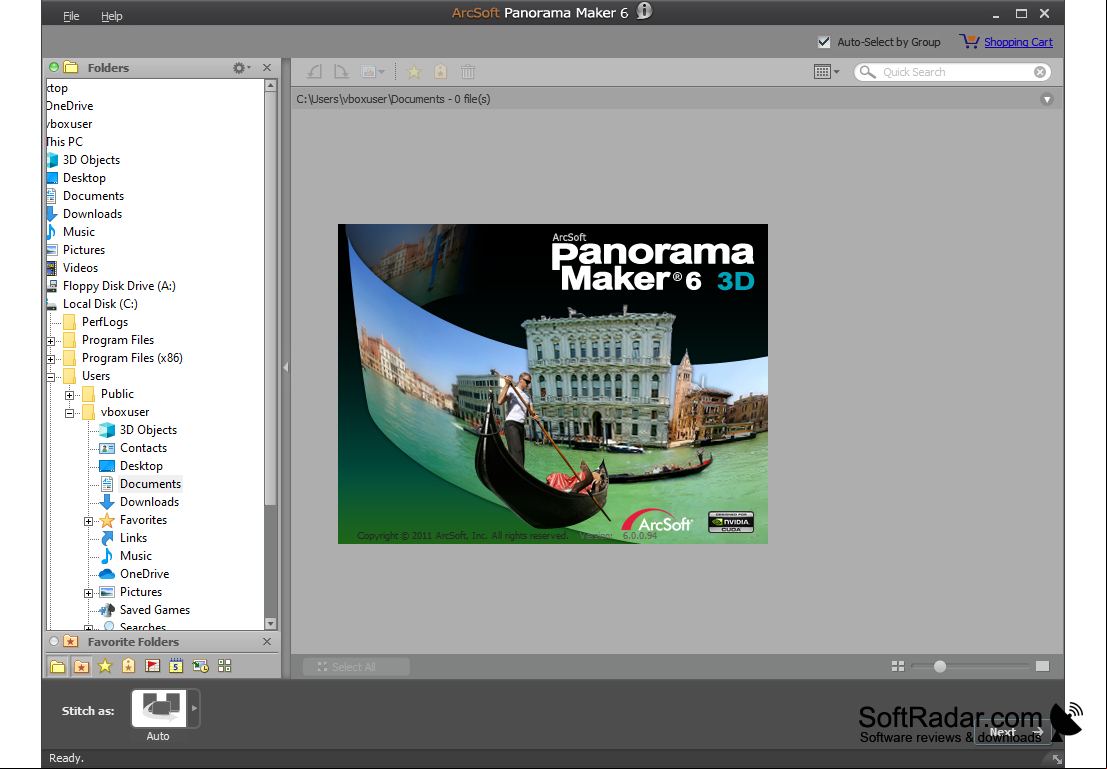Viewport: 1107px width, 769px height.
Task: Select the 3D Objects folder under vboxuser
Action: pos(148,429)
